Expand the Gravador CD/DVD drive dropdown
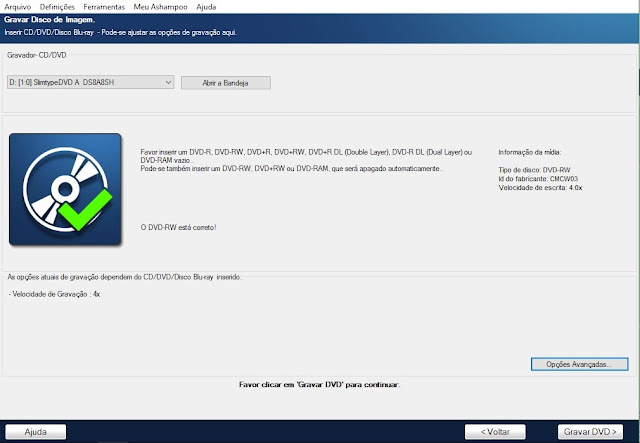Screen dimensions: 640x443 pyautogui.click(x=90, y=82)
